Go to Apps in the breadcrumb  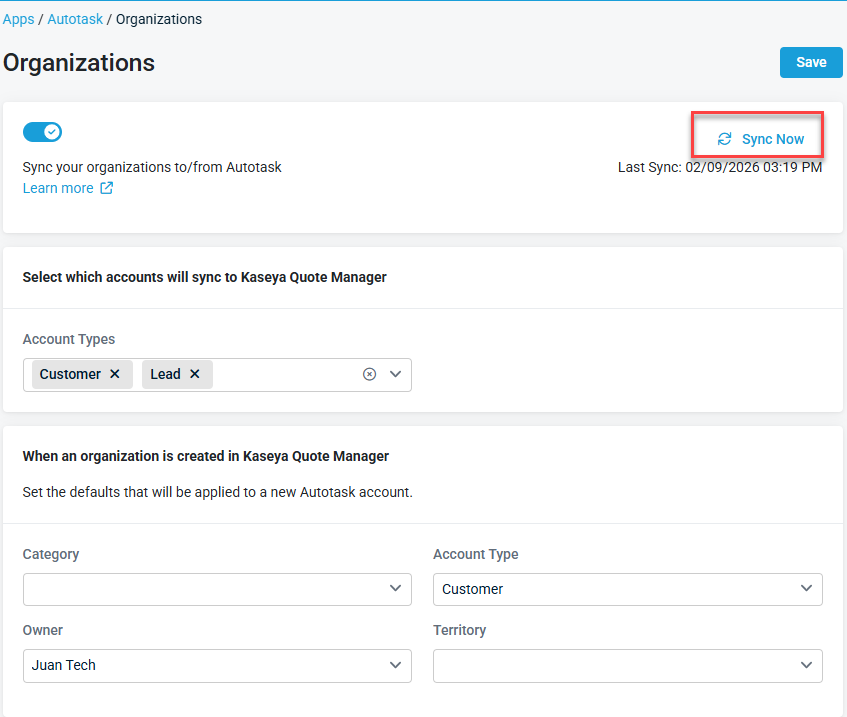click(x=19, y=19)
